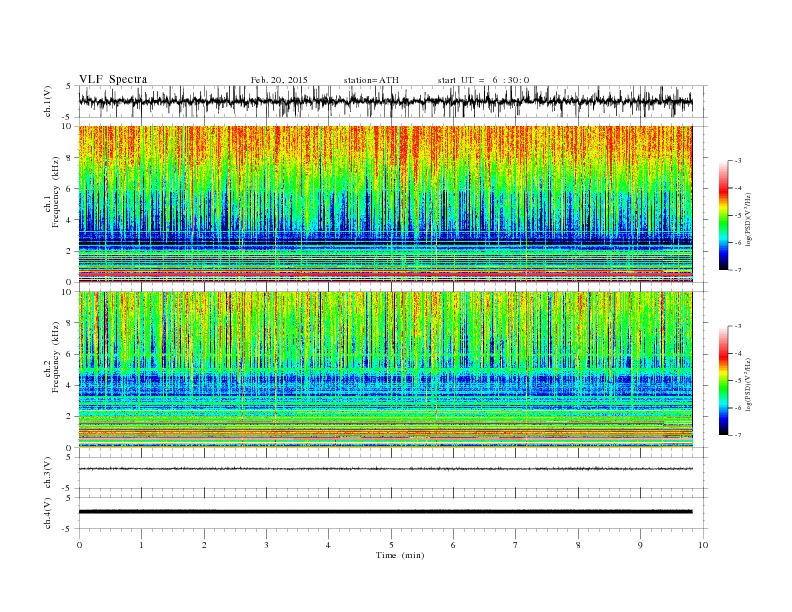Click time axis tick label "3"
This screenshot has width=792, height=612.
[266, 545]
